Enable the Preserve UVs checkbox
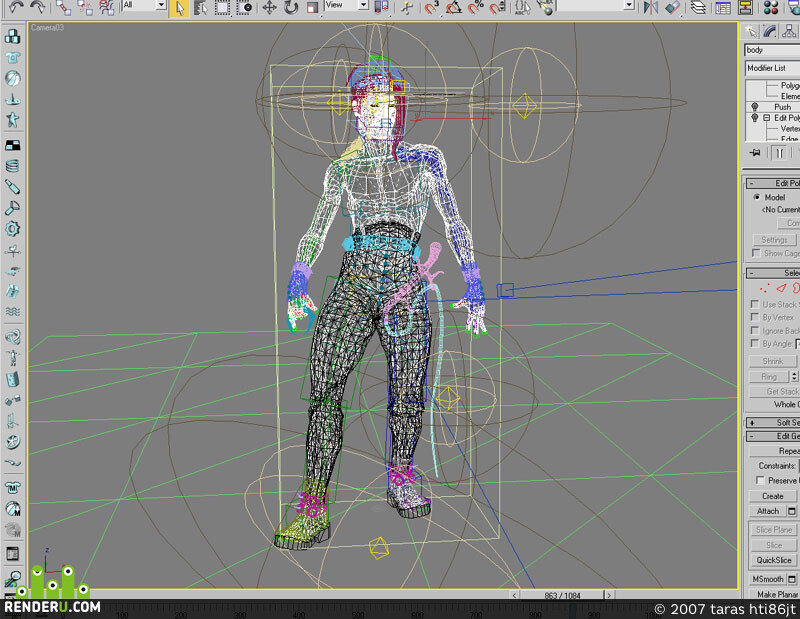The height and width of the screenshot is (619, 800). (x=760, y=480)
